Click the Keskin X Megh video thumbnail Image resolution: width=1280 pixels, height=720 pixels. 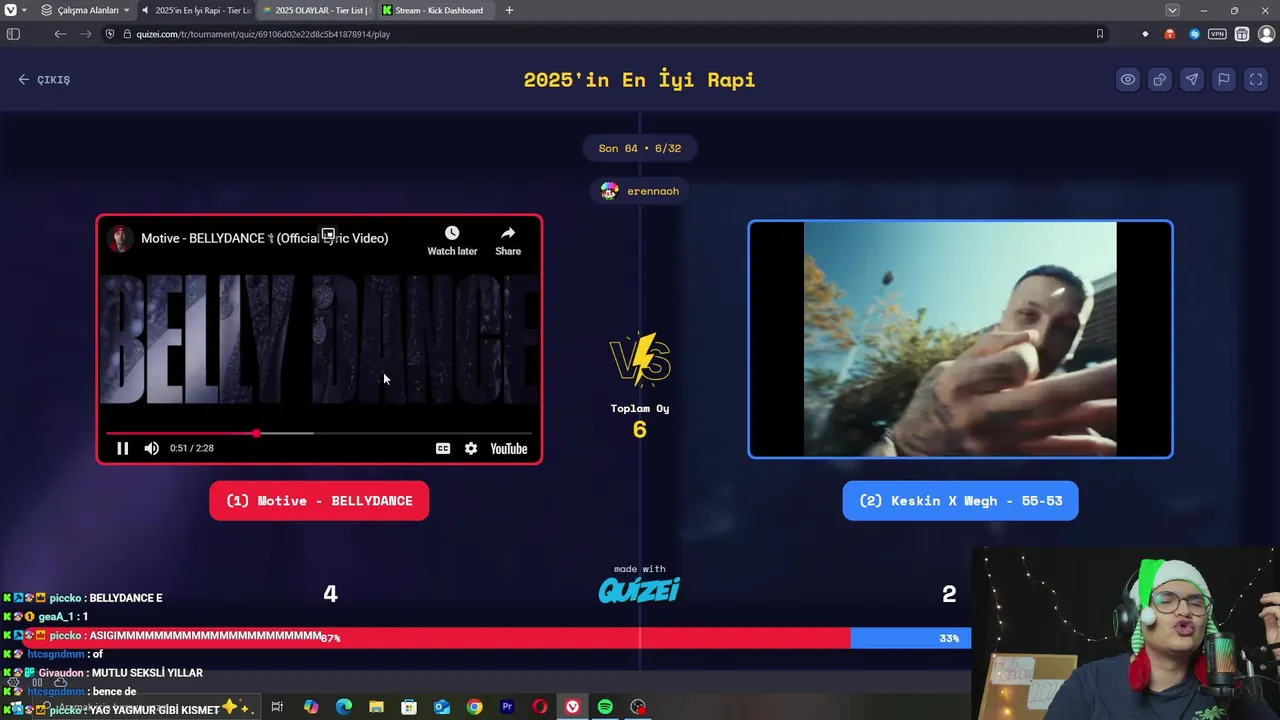[960, 339]
